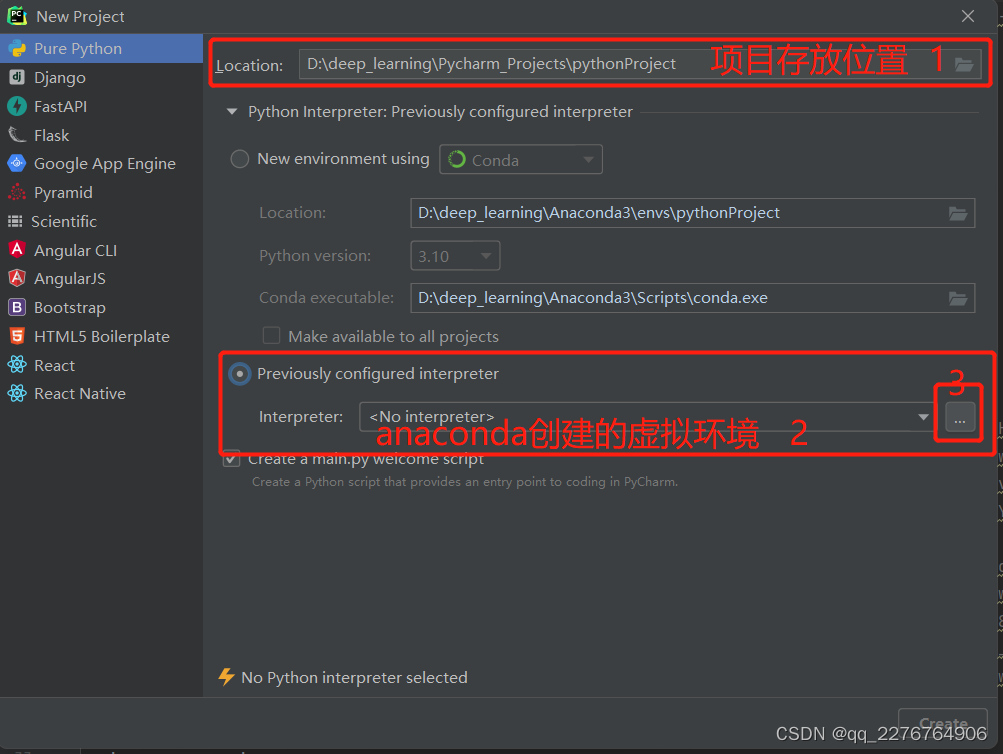Open interpreter settings with ellipsis button
This screenshot has width=1003, height=754.
coord(960,418)
